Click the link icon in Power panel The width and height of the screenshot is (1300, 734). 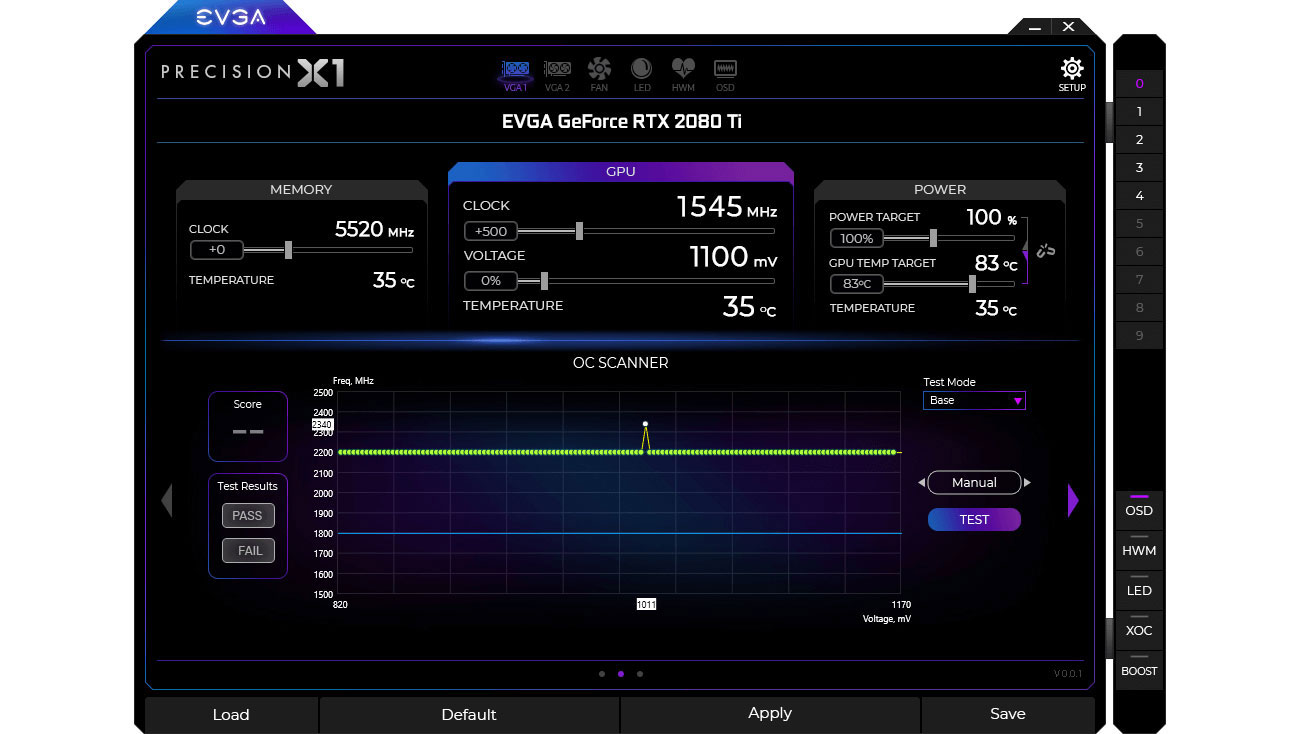click(1046, 250)
